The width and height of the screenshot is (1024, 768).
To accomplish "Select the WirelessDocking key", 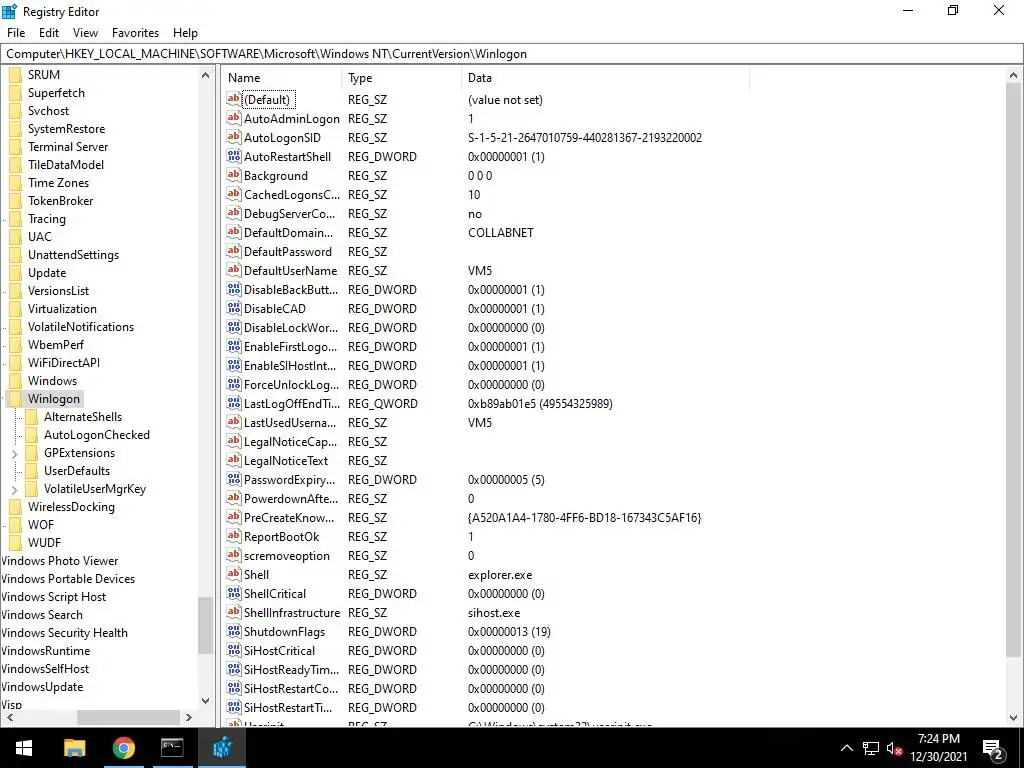I will tap(71, 507).
